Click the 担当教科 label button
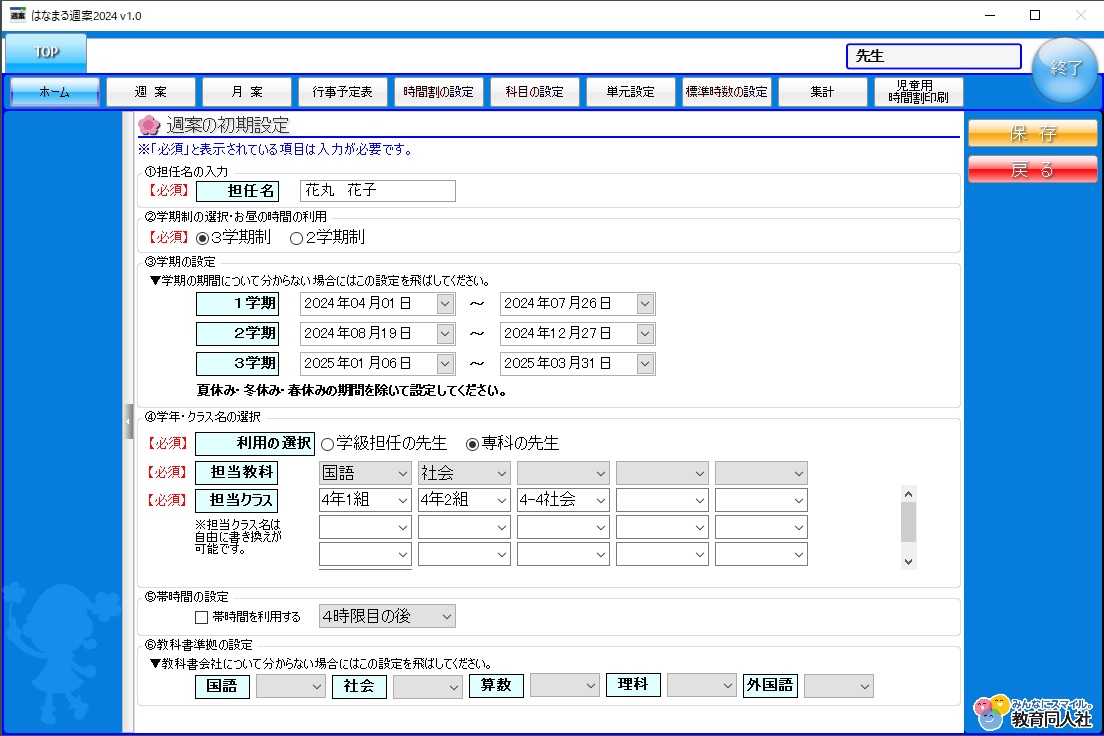The image size is (1104, 736). [237, 473]
